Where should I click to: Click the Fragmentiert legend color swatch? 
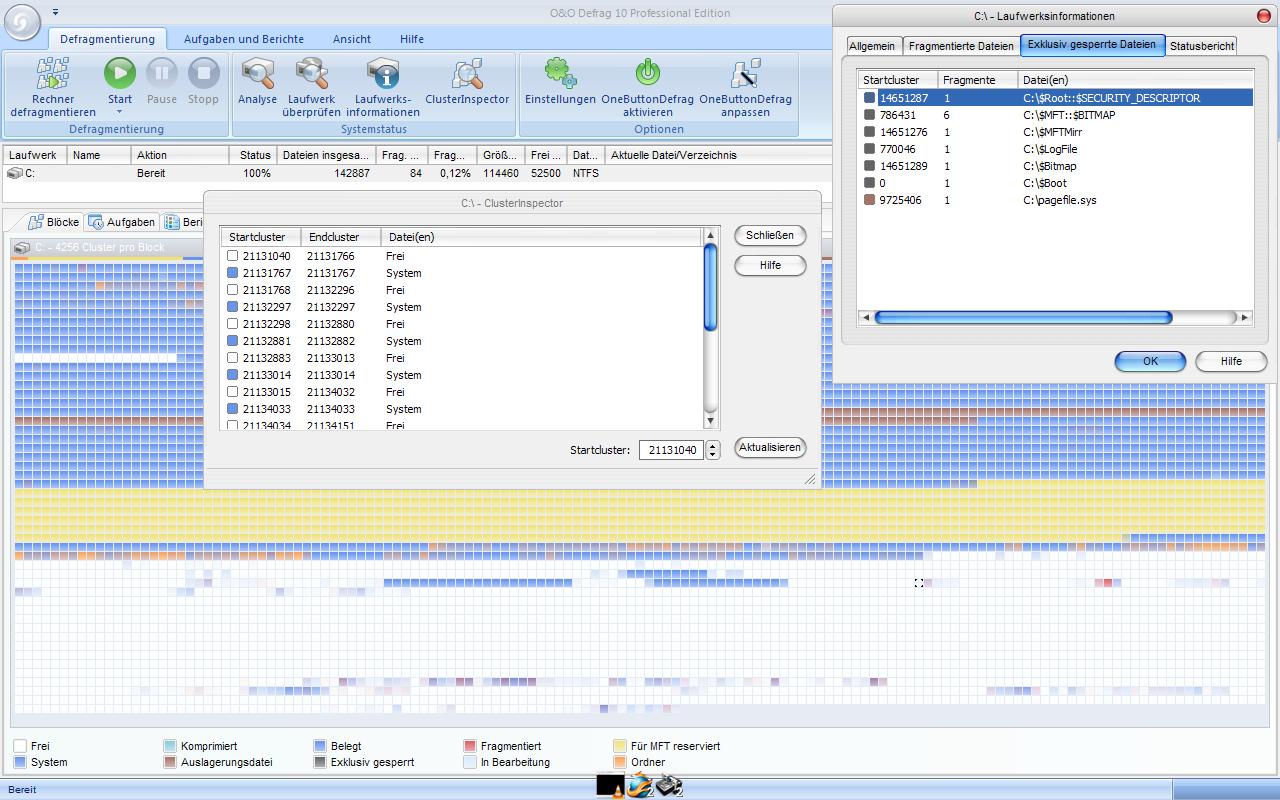pos(470,746)
